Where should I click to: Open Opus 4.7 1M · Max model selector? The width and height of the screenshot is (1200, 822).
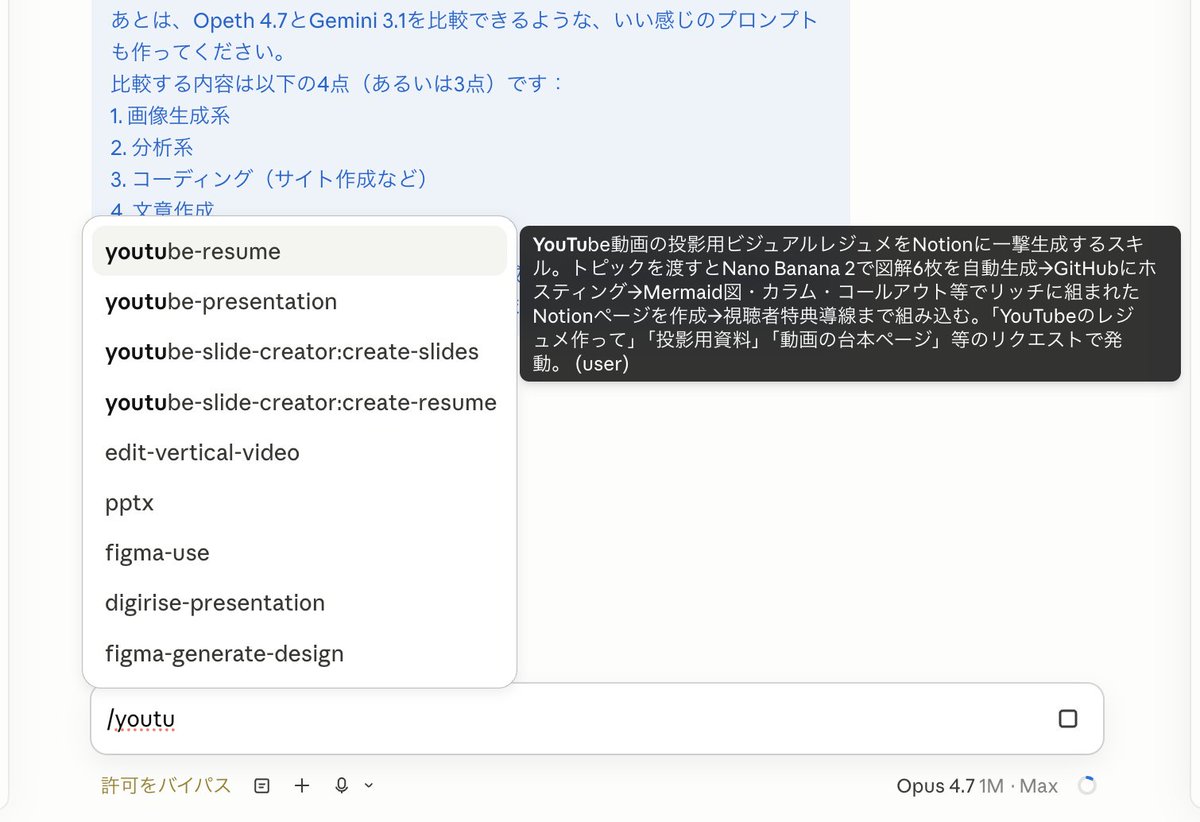pyautogui.click(x=977, y=786)
